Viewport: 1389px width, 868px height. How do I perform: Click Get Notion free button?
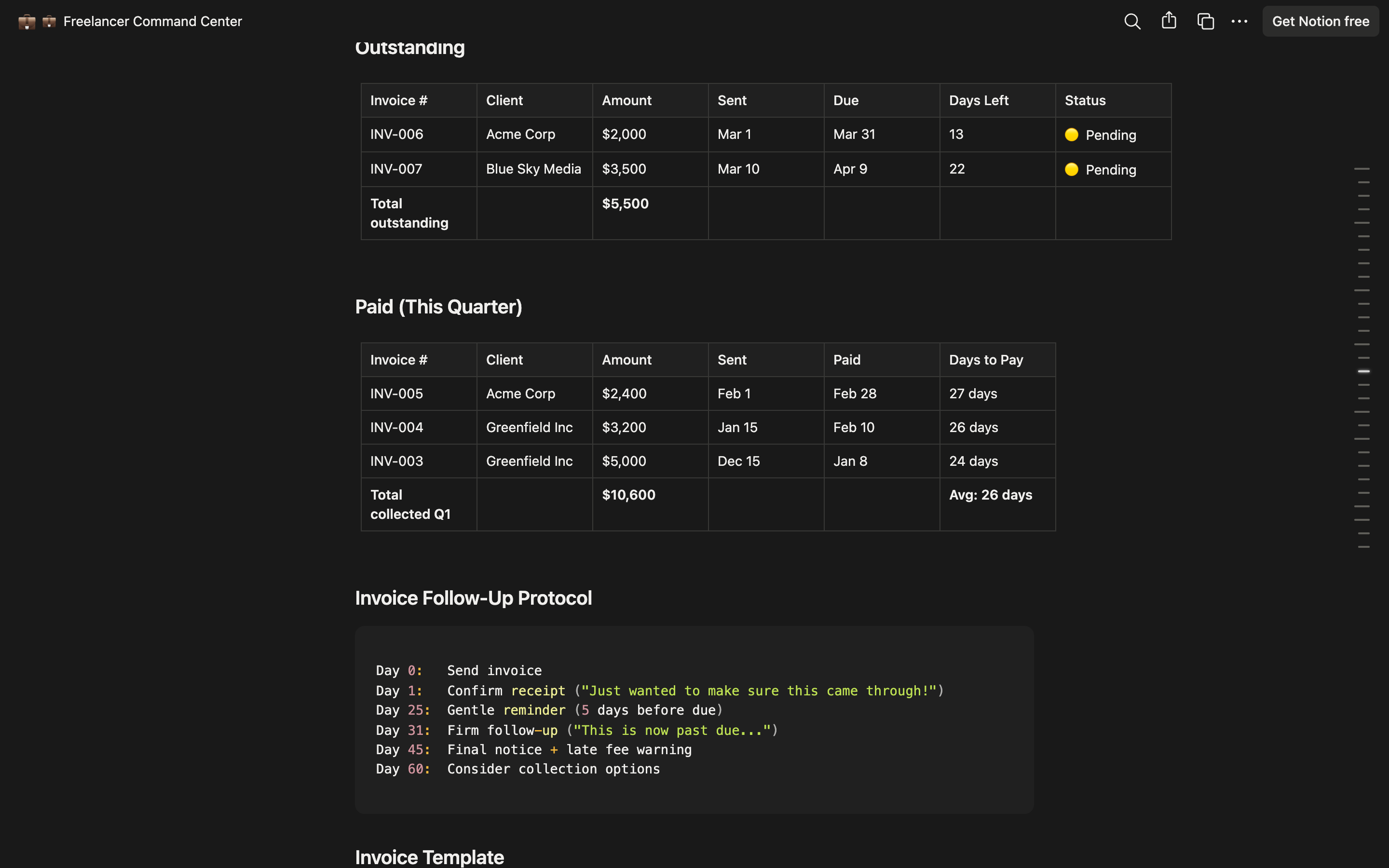coord(1320,21)
